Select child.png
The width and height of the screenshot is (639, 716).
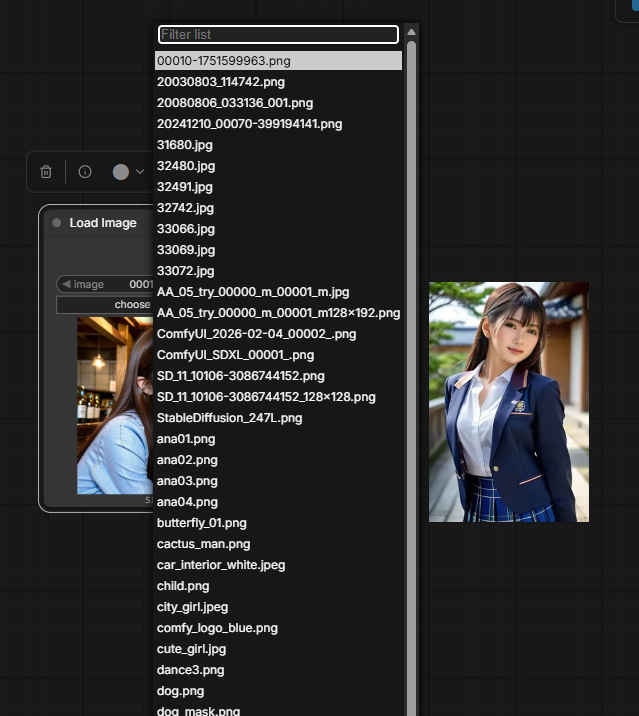[x=278, y=586]
